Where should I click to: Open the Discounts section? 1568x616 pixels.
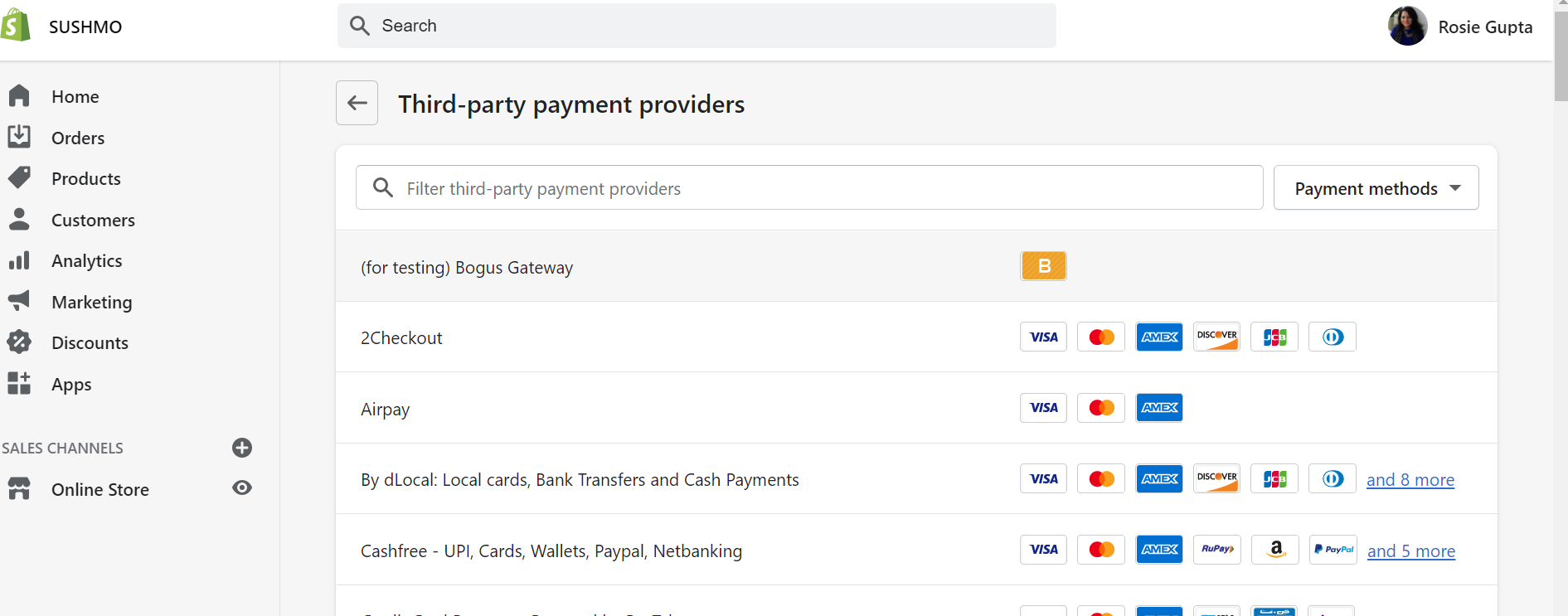click(90, 342)
